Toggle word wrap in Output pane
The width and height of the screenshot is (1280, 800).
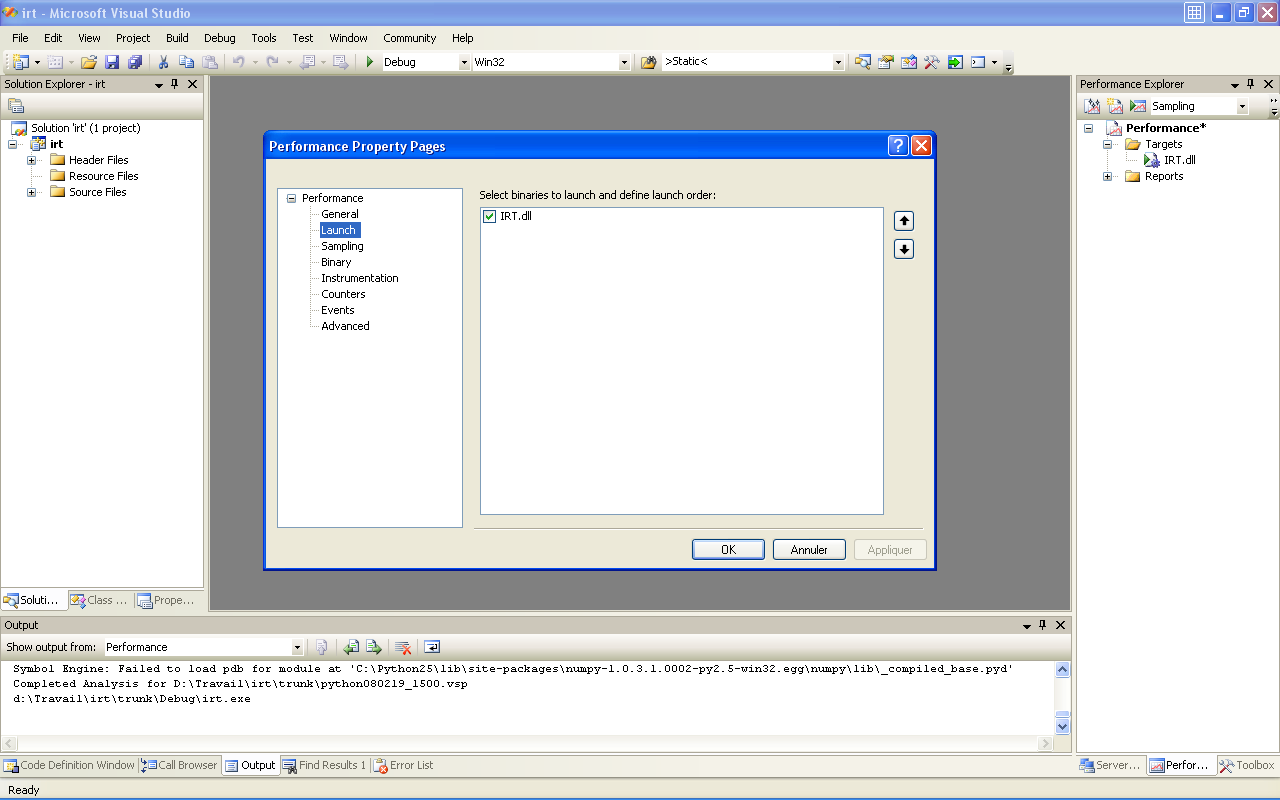[432, 647]
